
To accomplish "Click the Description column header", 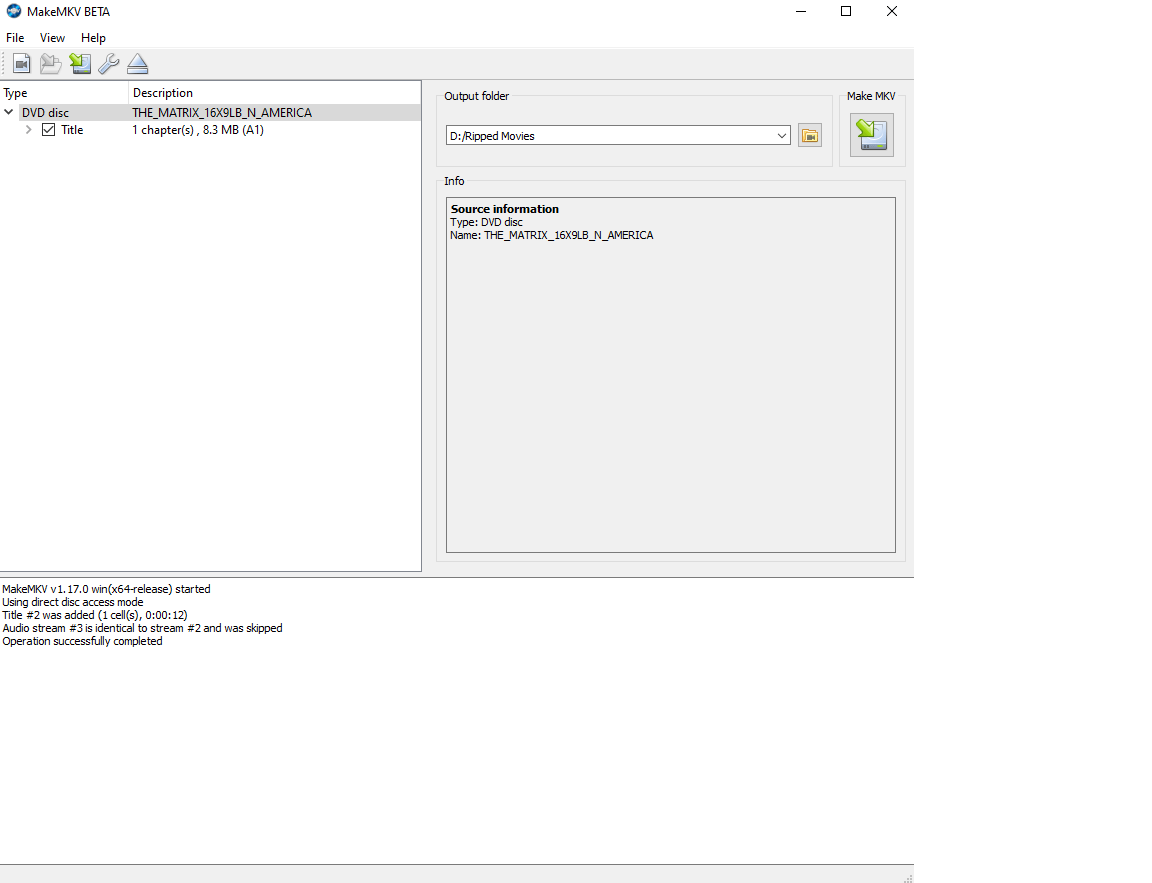I will coord(275,93).
